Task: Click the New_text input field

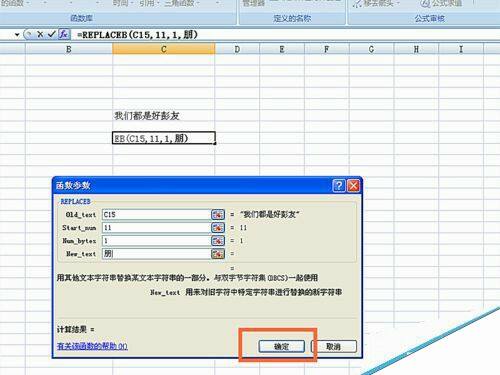Action: click(156, 254)
